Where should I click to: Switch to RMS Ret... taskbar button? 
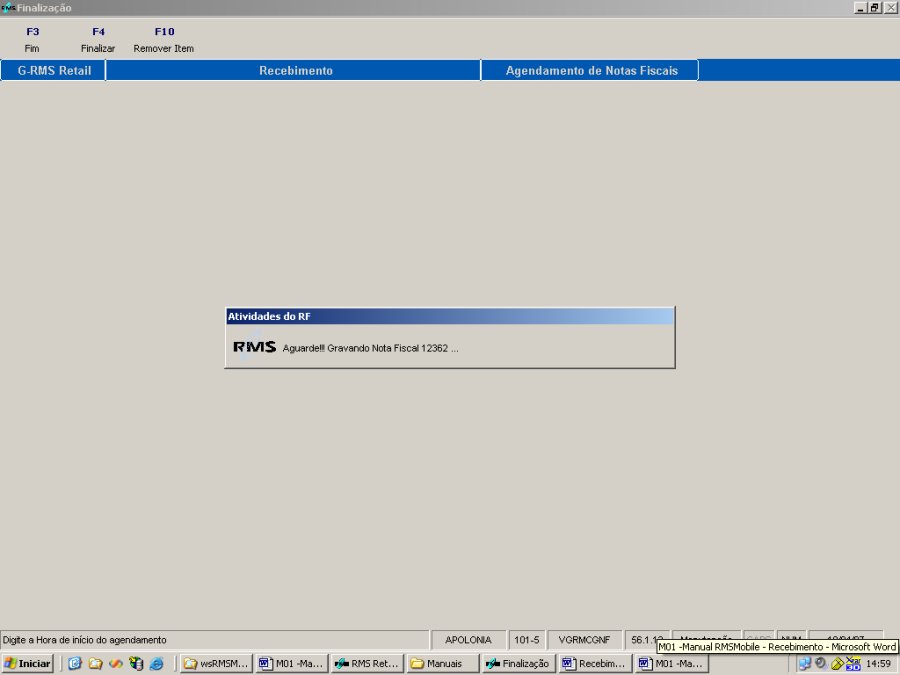367,664
